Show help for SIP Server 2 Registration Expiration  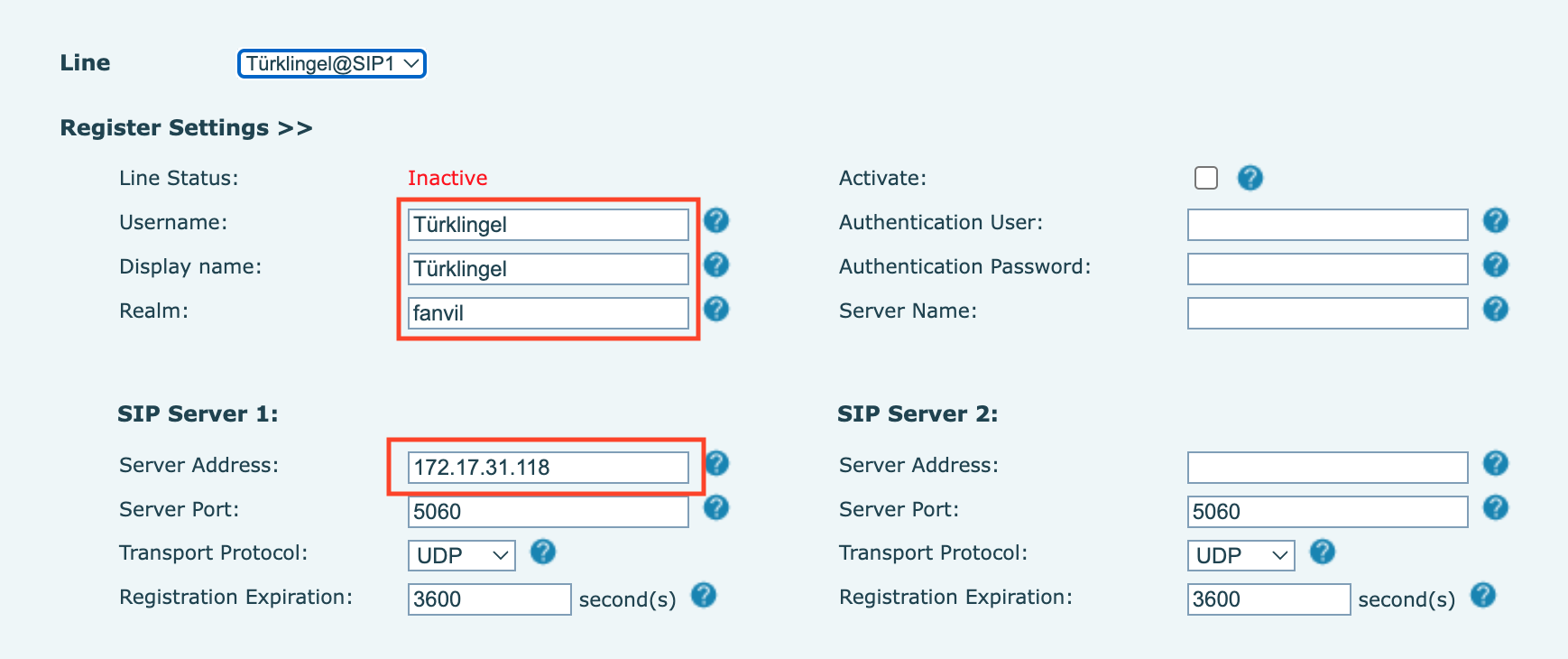tap(1482, 596)
